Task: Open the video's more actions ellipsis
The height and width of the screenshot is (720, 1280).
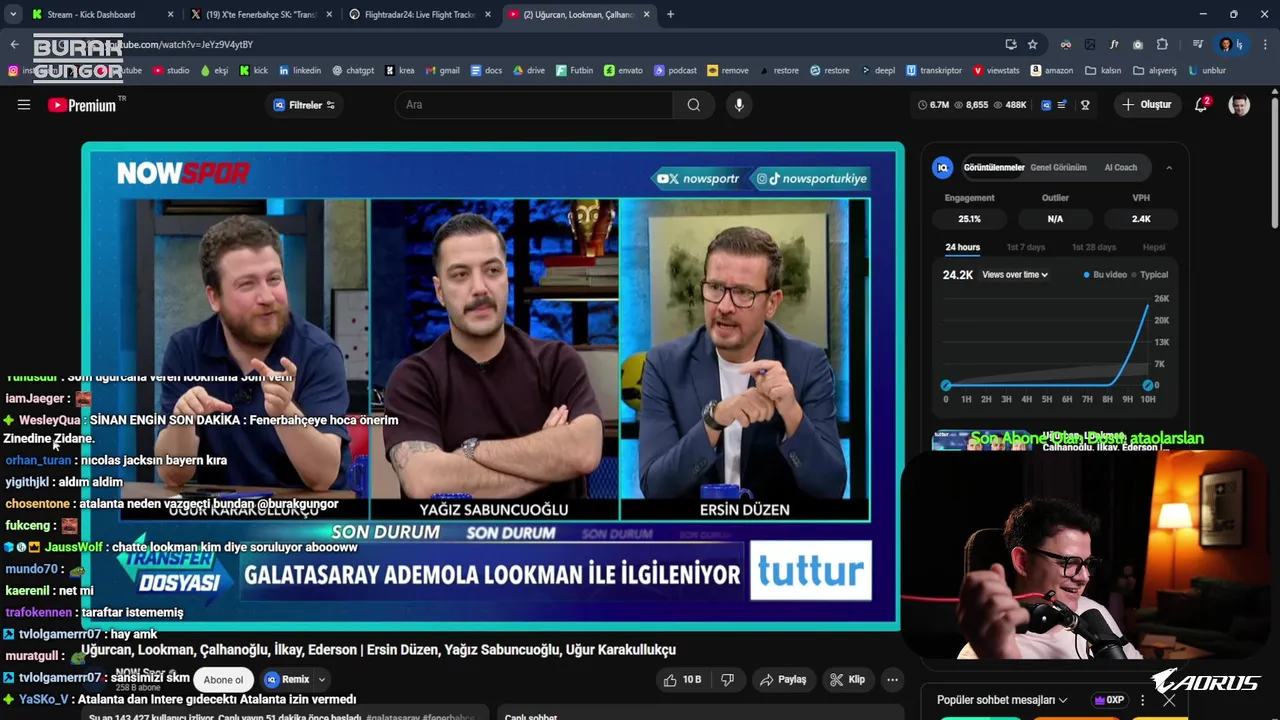Action: pos(893,680)
